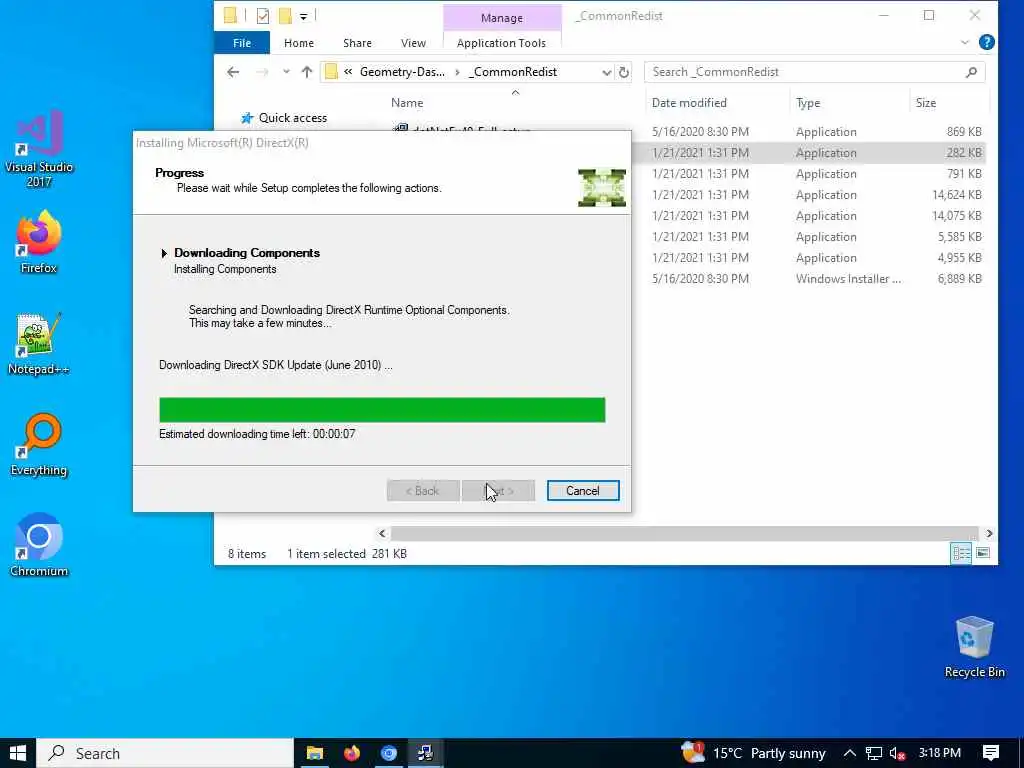Click the New Folder quick access icon
This screenshot has width=1024, height=768.
pyautogui.click(x=285, y=16)
